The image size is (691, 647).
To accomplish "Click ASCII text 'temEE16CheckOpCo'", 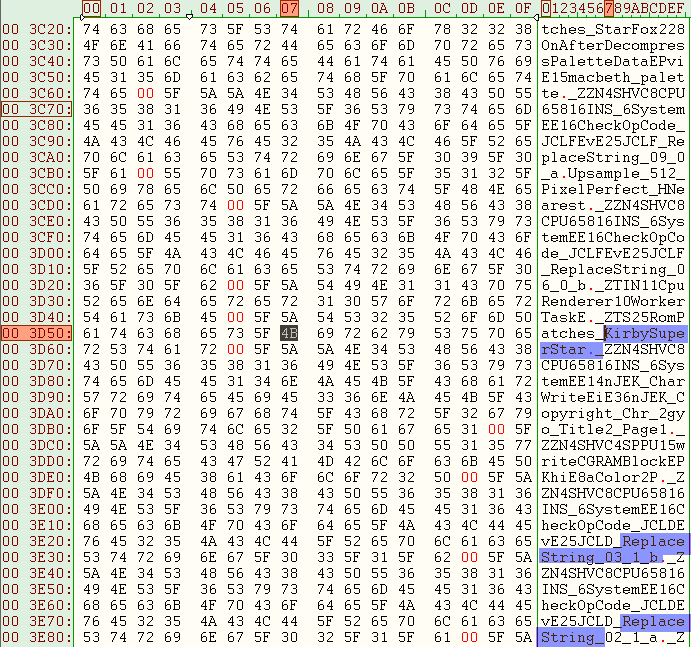I will point(613,238).
